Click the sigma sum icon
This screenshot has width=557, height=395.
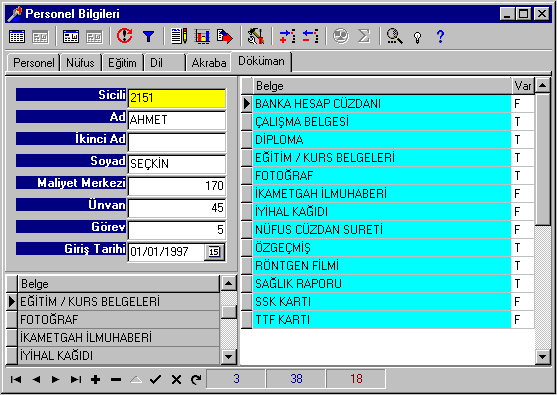pos(364,36)
